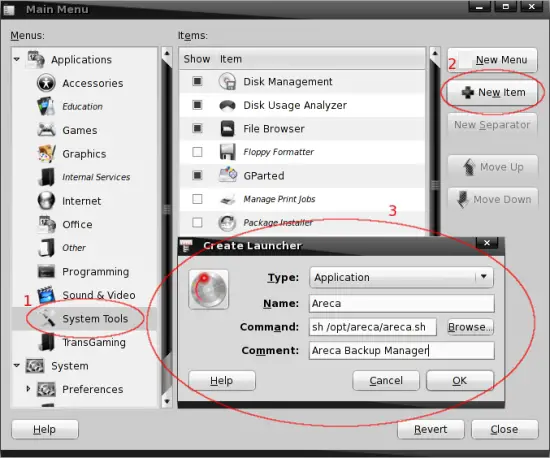
Task: Collapse the Applications tree node
Action: (16, 59)
